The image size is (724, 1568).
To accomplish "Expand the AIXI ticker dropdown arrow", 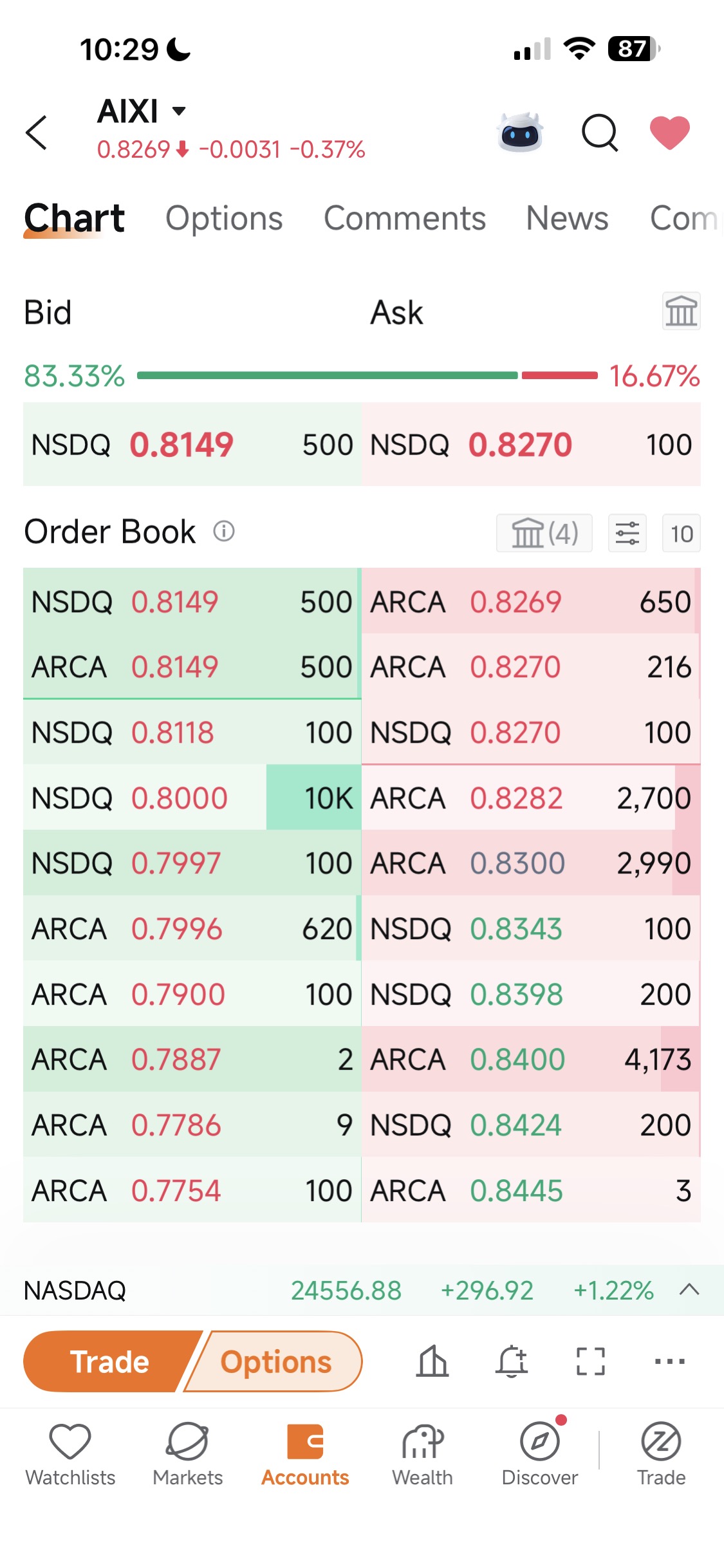I will 179,111.
